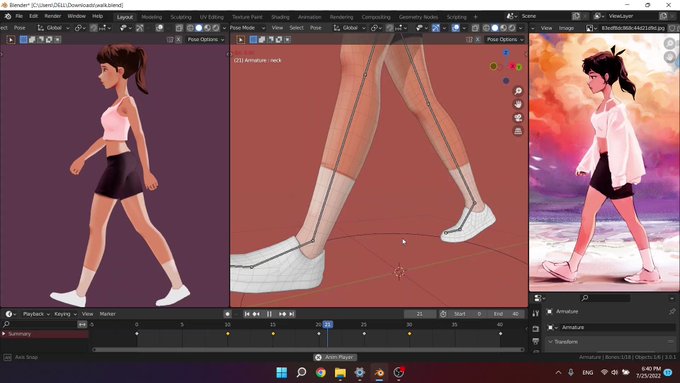Viewport: 680px width, 383px height.
Task: Open the Render menu
Action: point(53,16)
